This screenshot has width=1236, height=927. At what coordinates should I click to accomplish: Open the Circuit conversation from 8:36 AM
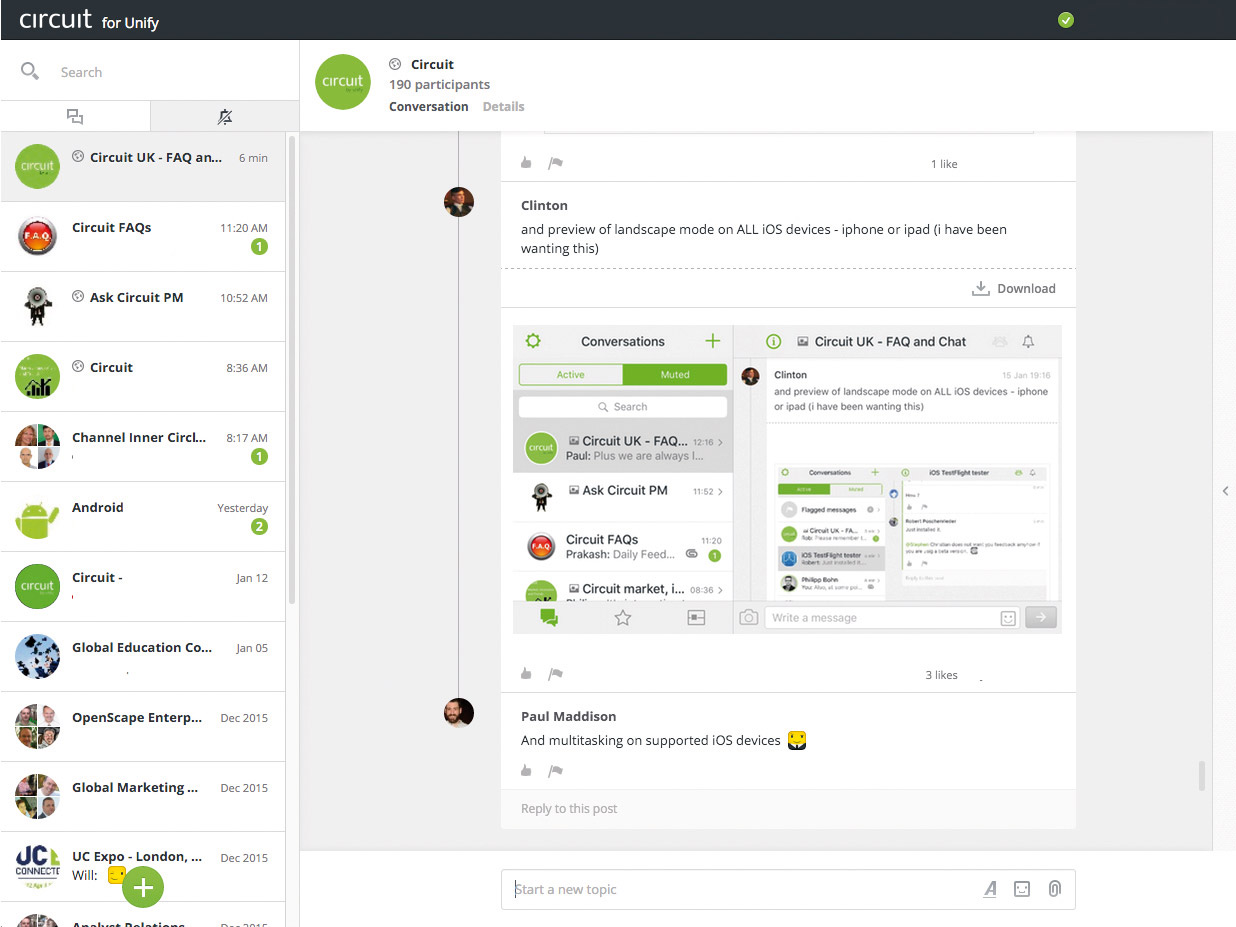point(143,376)
